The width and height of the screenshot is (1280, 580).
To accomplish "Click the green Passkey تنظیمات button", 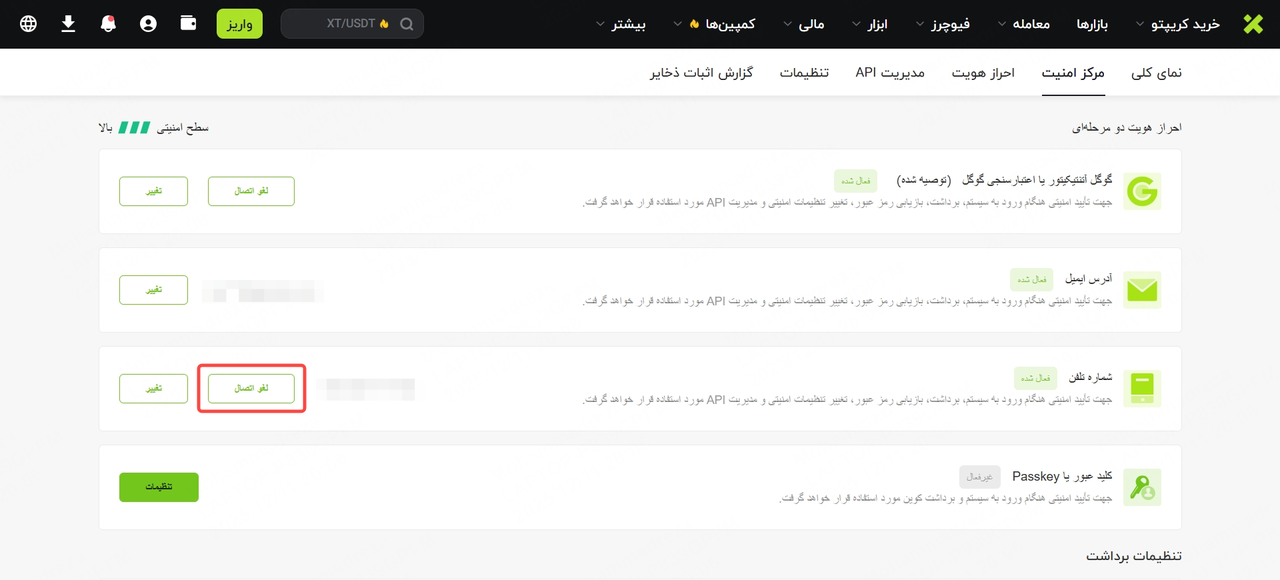I will pyautogui.click(x=159, y=487).
